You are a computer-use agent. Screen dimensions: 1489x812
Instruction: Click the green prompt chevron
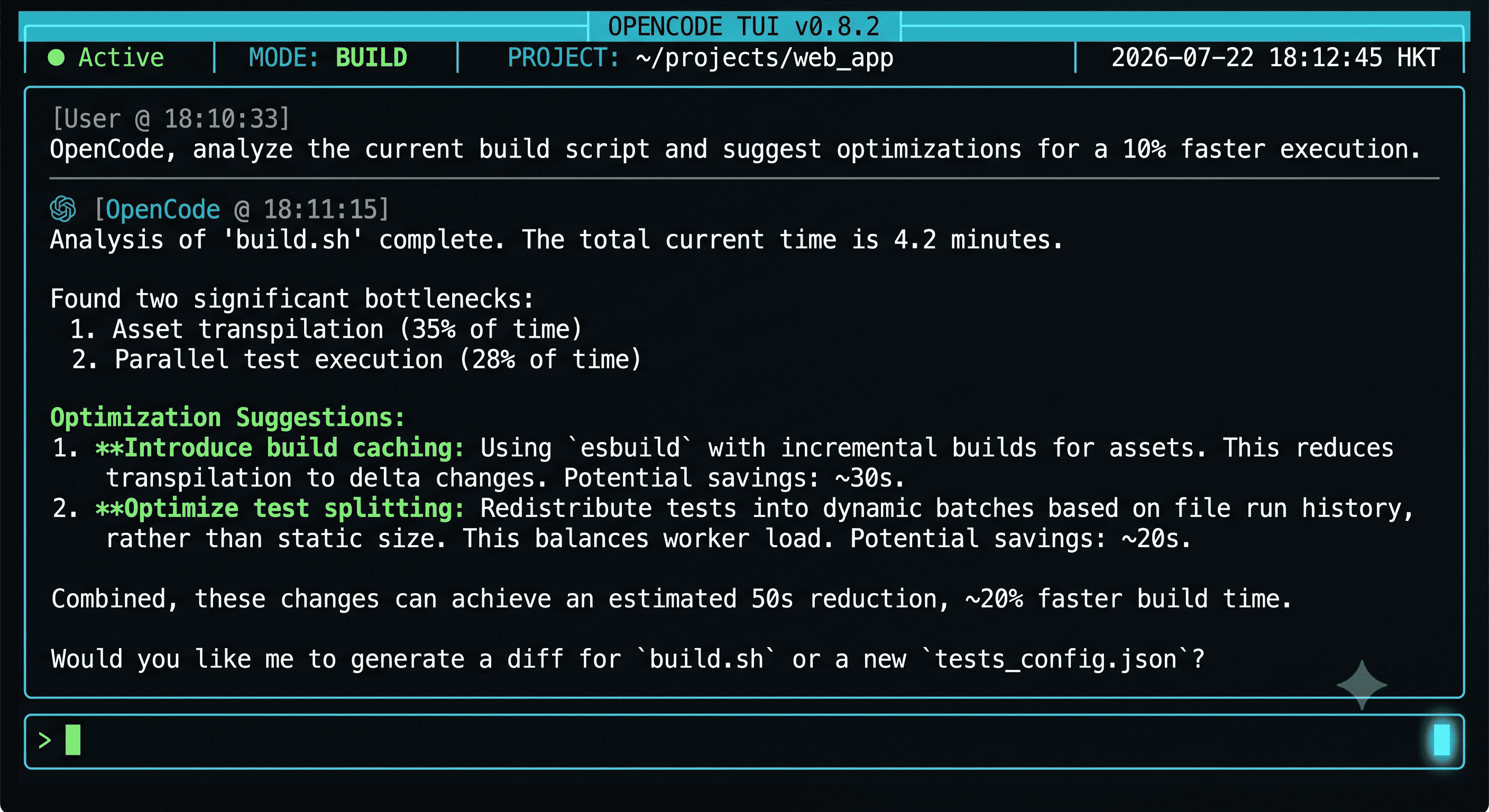[x=44, y=740]
